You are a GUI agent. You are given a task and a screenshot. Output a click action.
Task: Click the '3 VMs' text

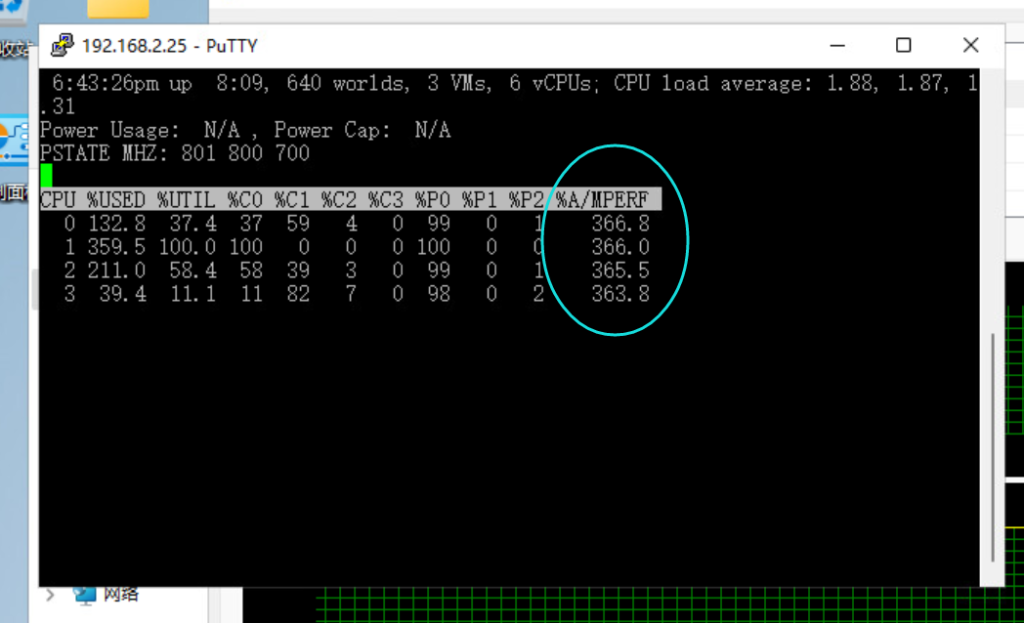[x=456, y=84]
